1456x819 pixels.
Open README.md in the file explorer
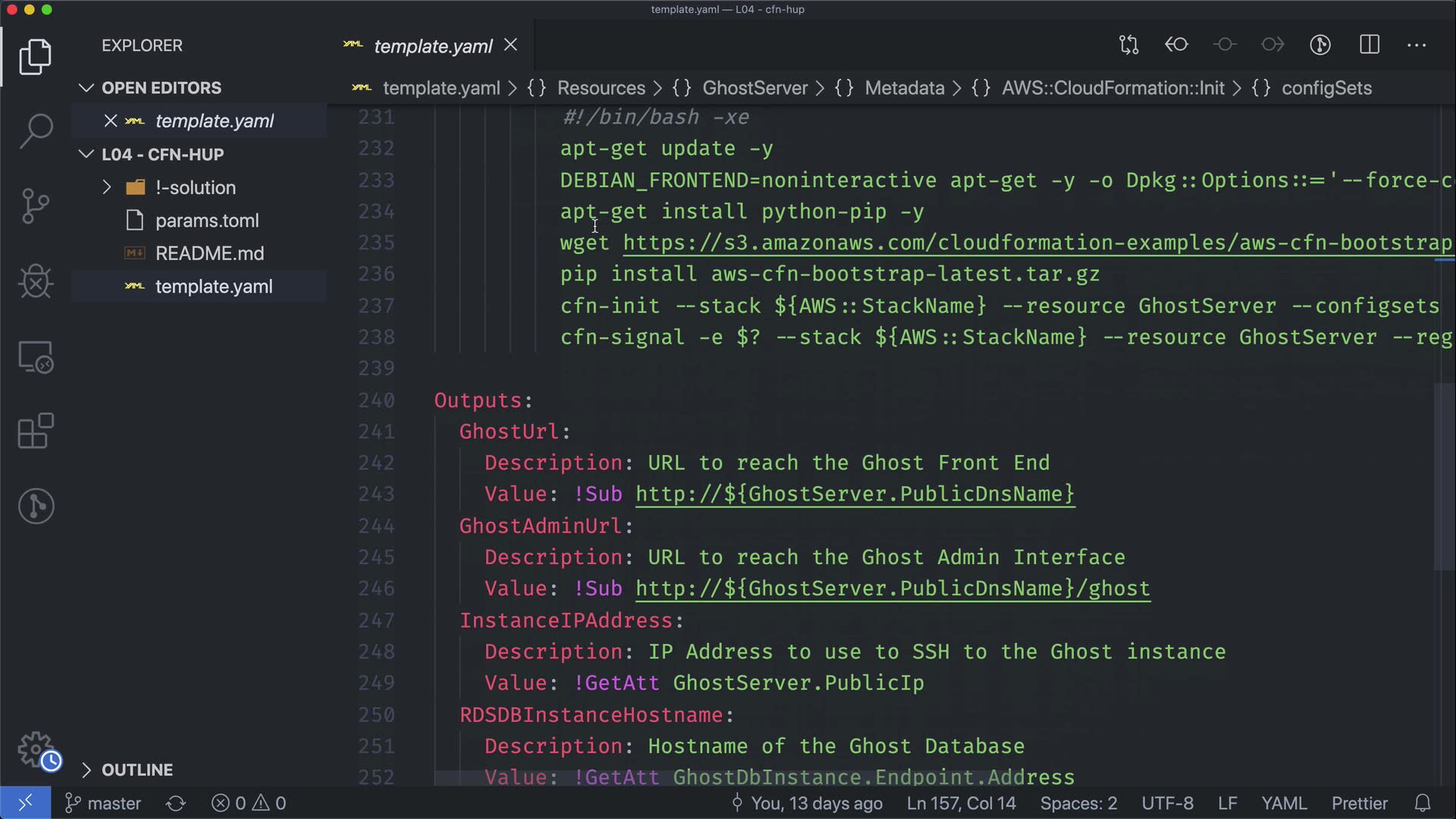[209, 253]
